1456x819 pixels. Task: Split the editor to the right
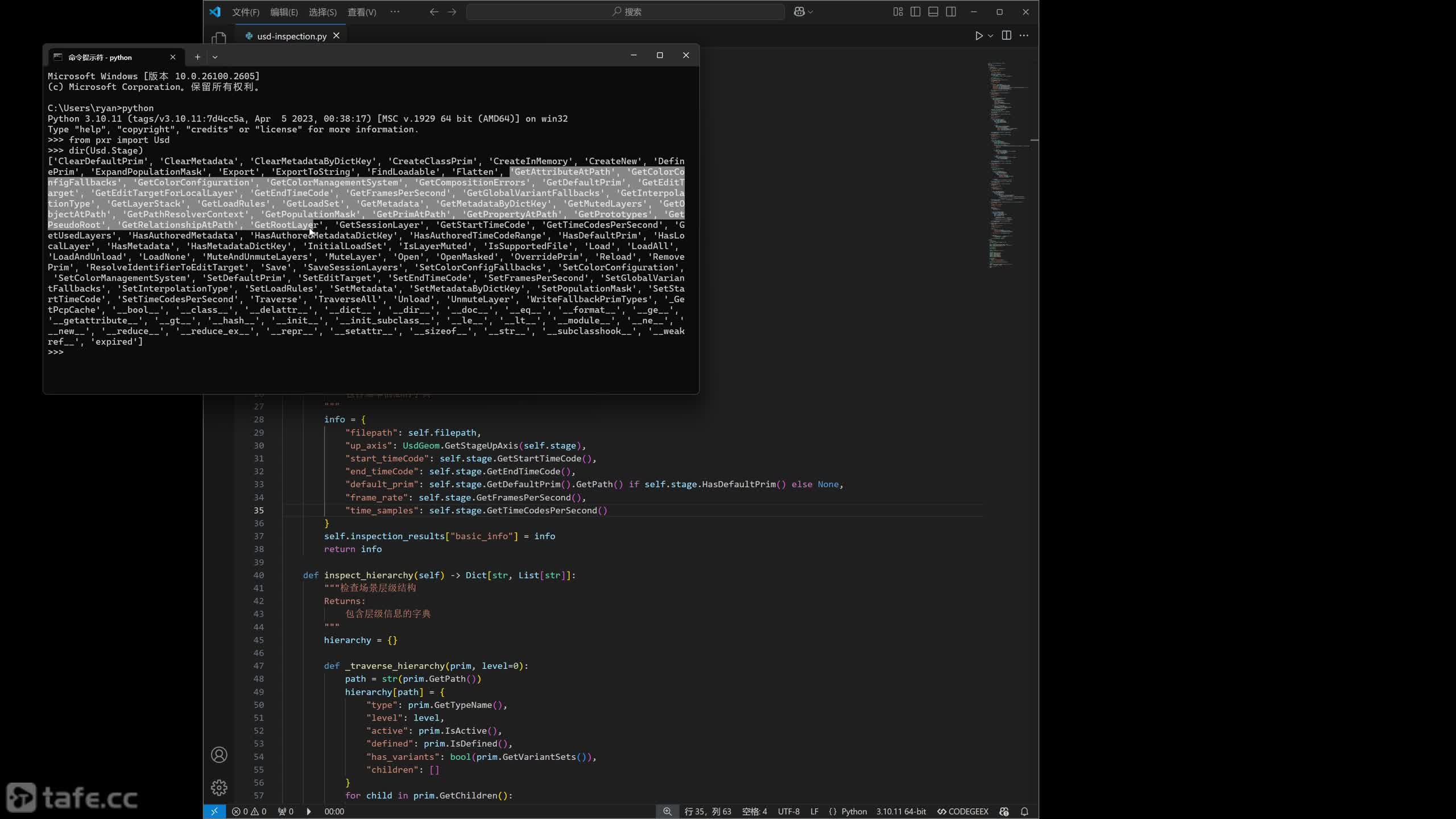pyautogui.click(x=1007, y=35)
